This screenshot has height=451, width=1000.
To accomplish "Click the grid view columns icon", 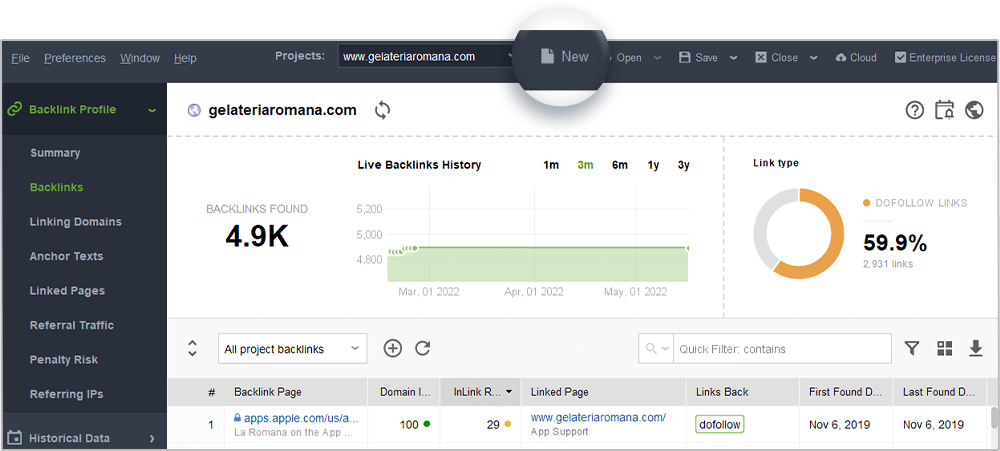I will point(945,348).
